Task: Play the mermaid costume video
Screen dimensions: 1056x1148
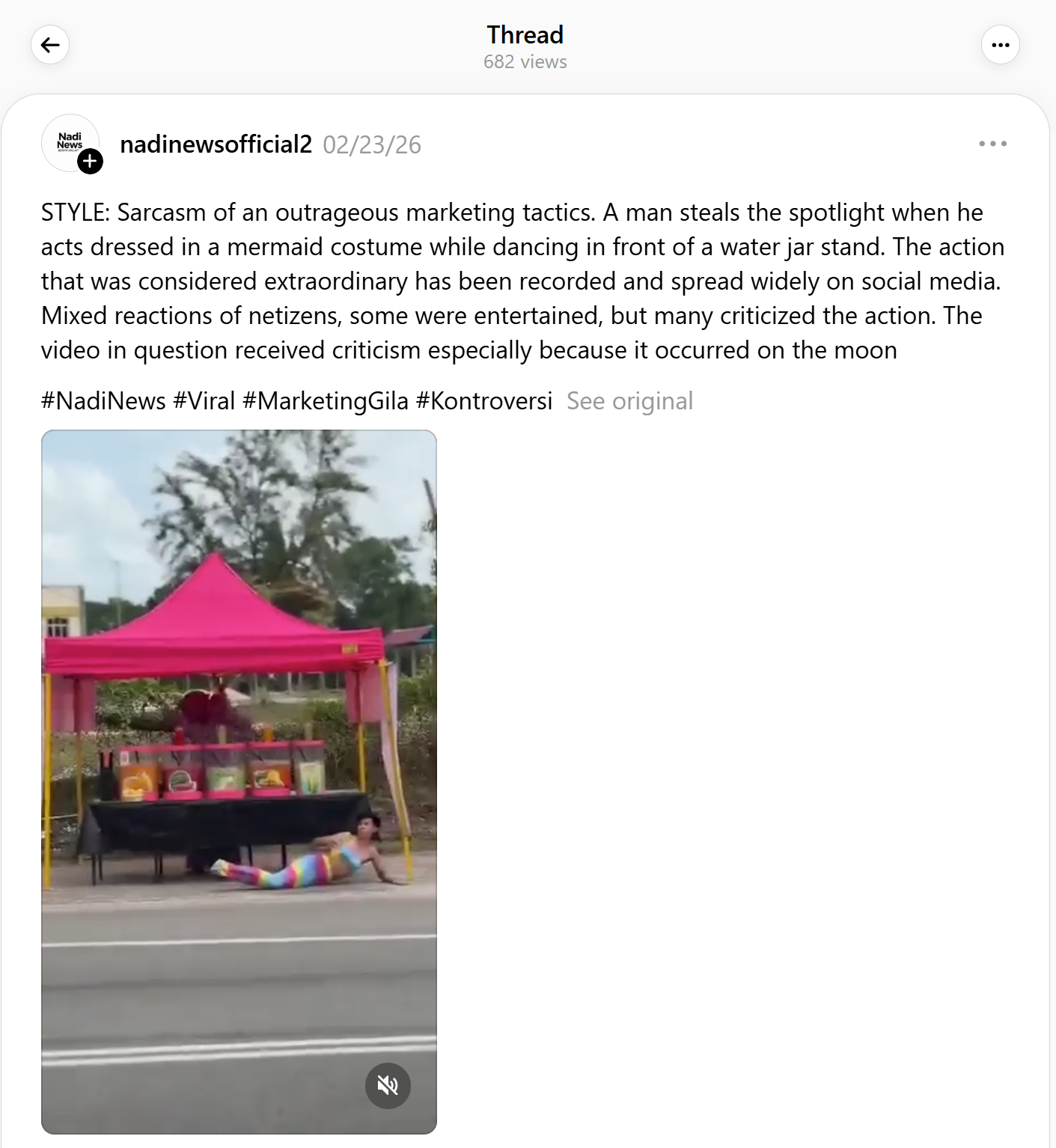Action: pyautogui.click(x=239, y=781)
